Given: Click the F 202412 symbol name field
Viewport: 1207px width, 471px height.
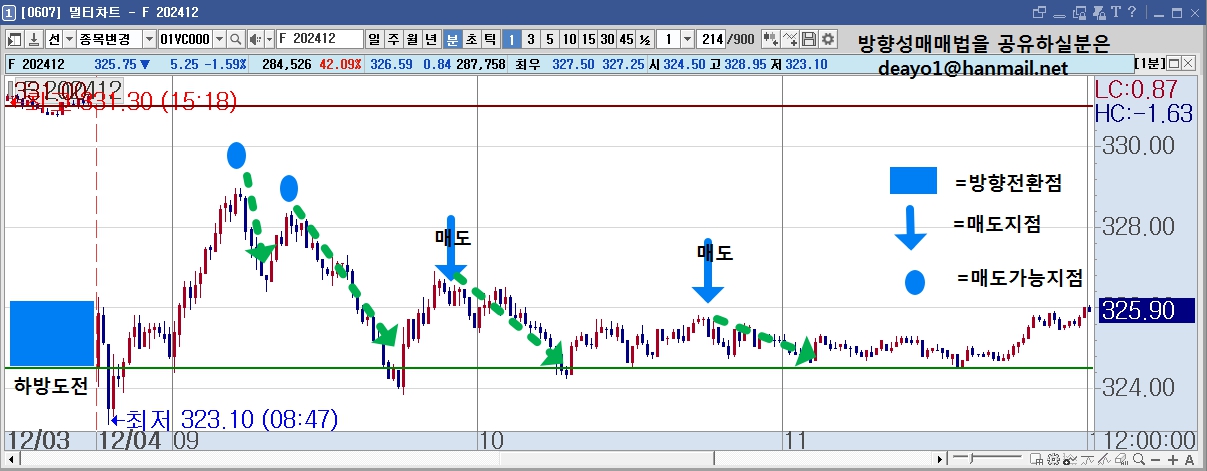Looking at the screenshot, I should (320, 39).
